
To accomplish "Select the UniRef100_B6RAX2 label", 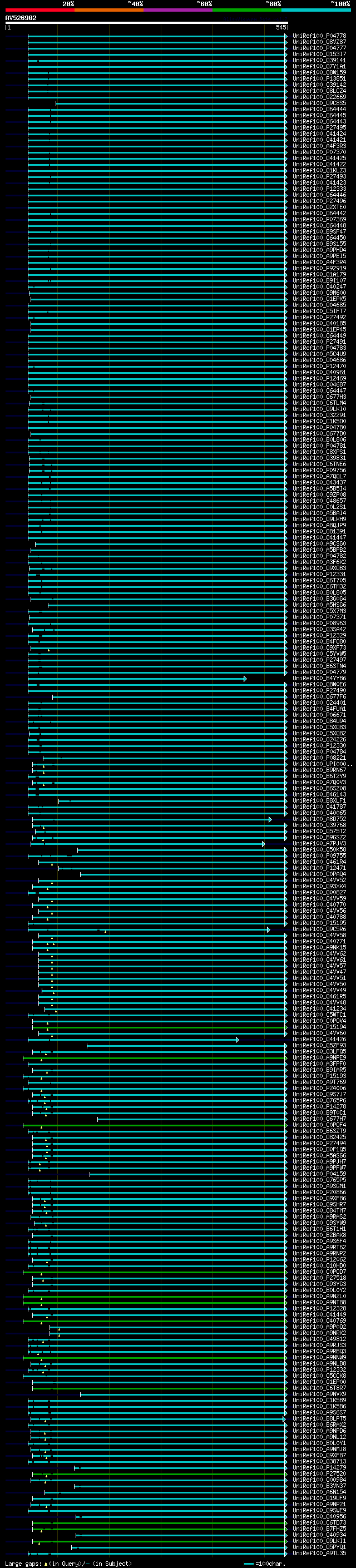I will tap(319, 1425).
